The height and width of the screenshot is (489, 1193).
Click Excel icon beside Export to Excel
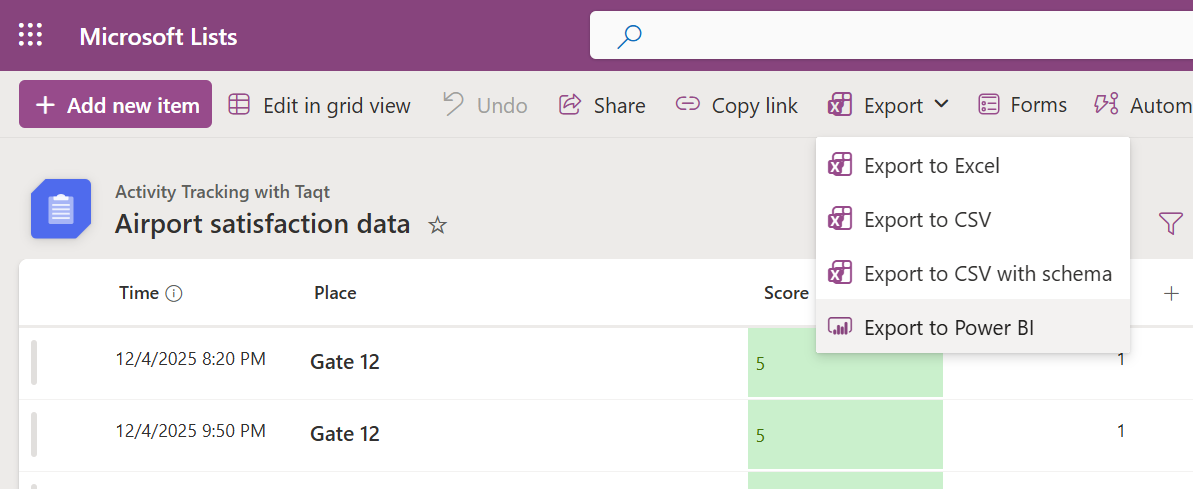pos(840,165)
